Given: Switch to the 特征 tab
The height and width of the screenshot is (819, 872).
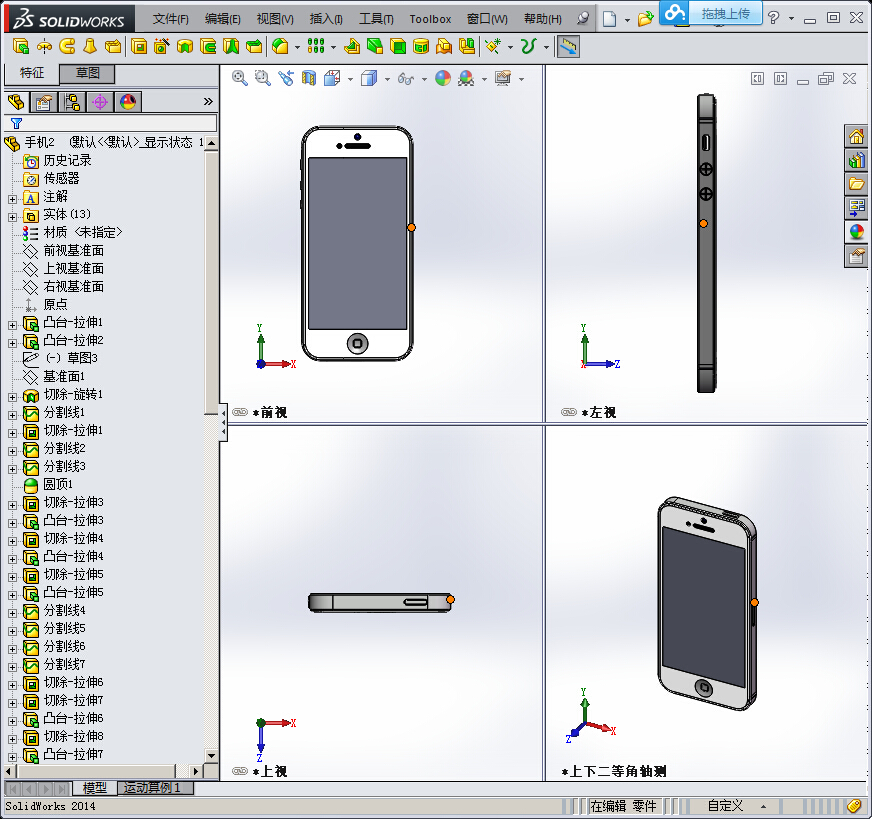Looking at the screenshot, I should (31, 73).
